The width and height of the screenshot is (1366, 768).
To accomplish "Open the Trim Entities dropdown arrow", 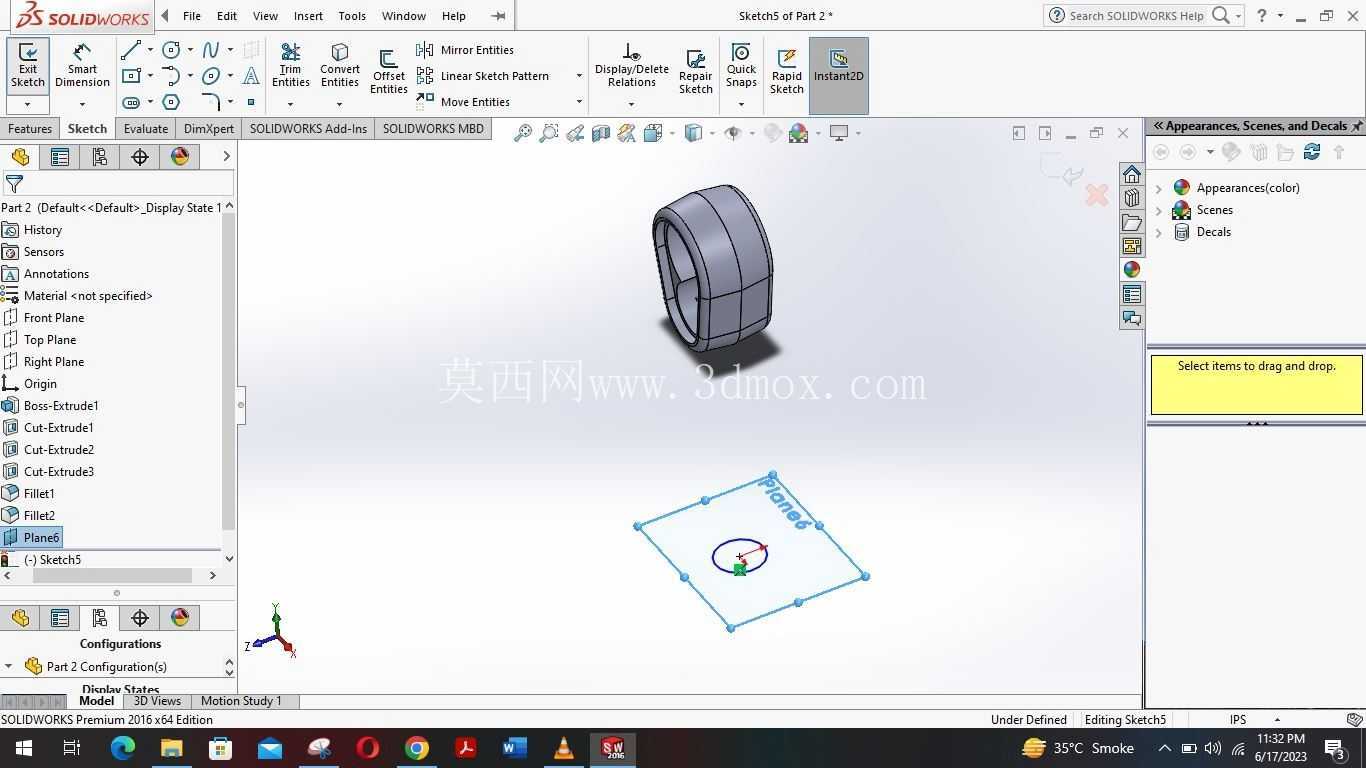I will (x=290, y=104).
